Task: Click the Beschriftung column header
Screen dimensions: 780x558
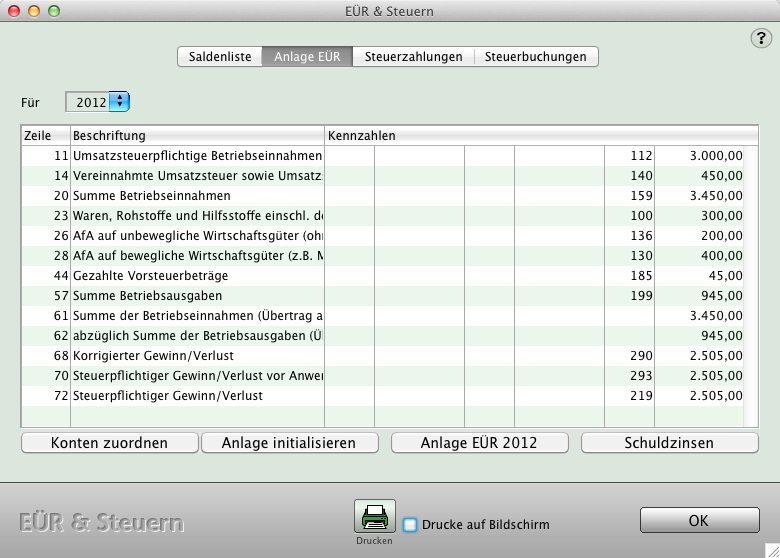Action: click(196, 135)
